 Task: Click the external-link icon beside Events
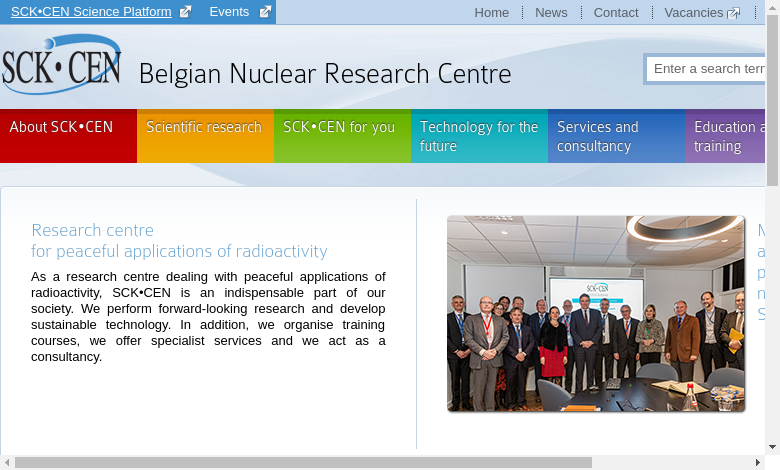point(266,11)
